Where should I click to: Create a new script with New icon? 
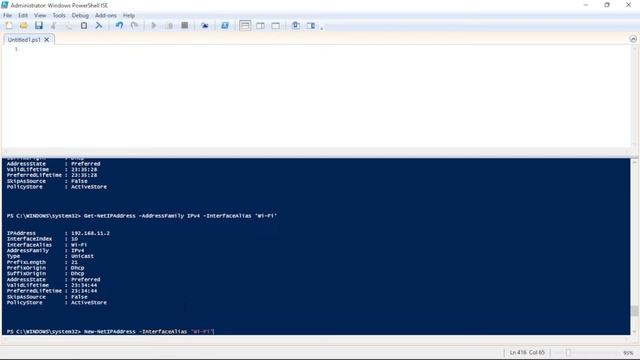[9, 25]
